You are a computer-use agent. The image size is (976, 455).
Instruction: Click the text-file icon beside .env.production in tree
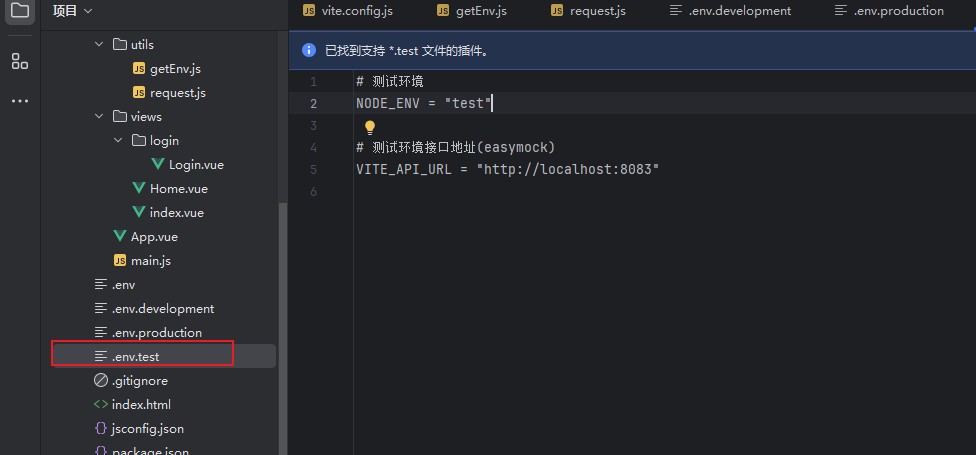[x=101, y=332]
